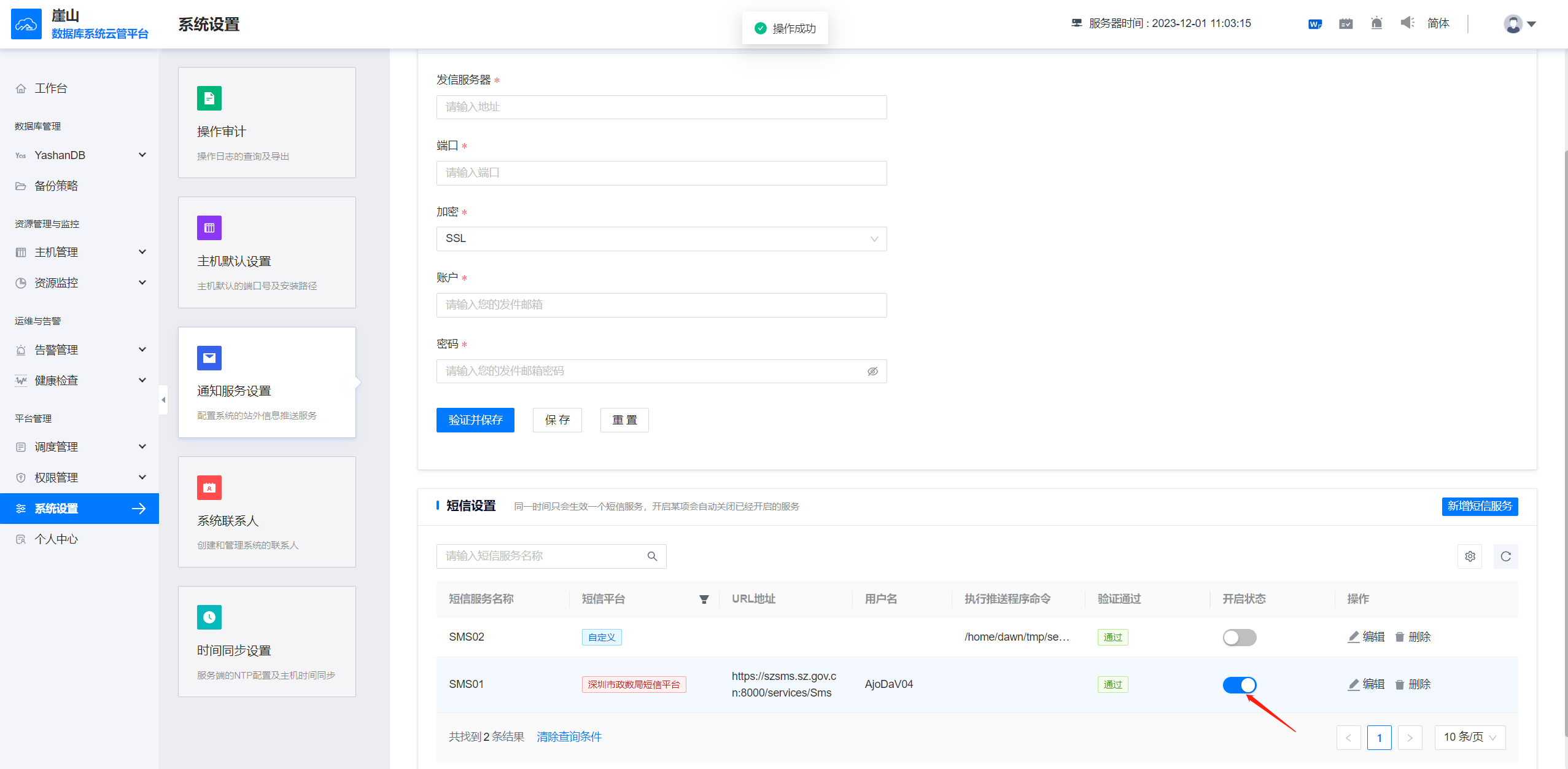This screenshot has height=769, width=1568.
Task: Click the 验证并保存 button
Action: 475,420
